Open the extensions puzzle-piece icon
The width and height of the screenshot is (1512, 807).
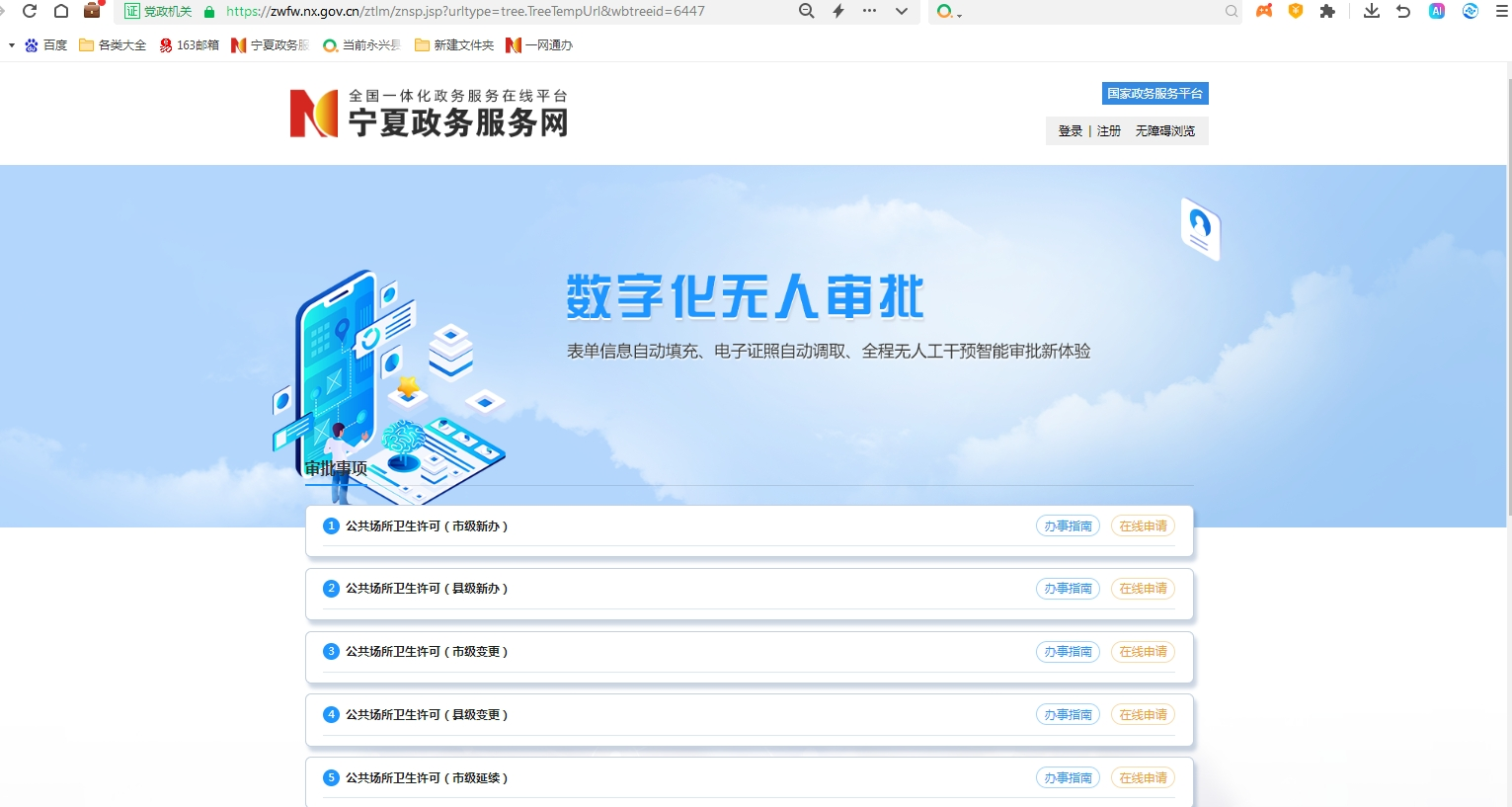1327,11
